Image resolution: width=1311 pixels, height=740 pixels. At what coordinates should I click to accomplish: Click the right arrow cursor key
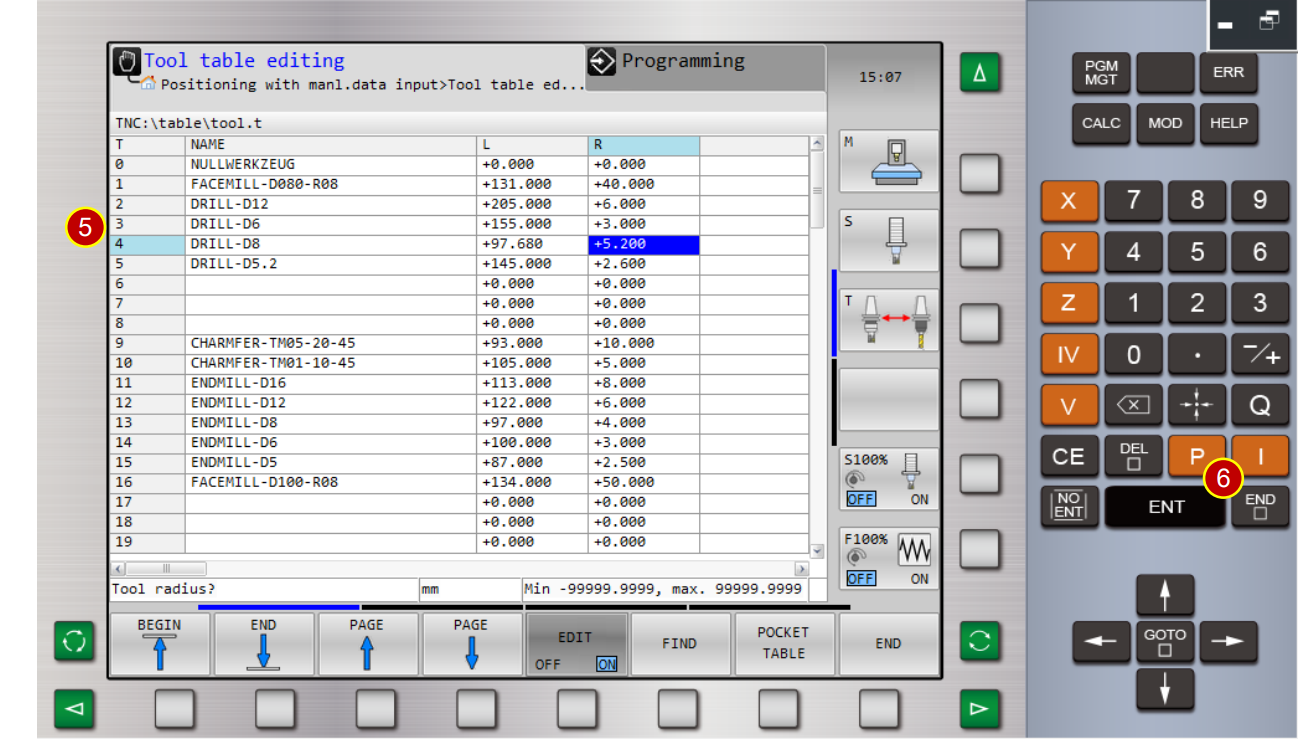(1229, 641)
